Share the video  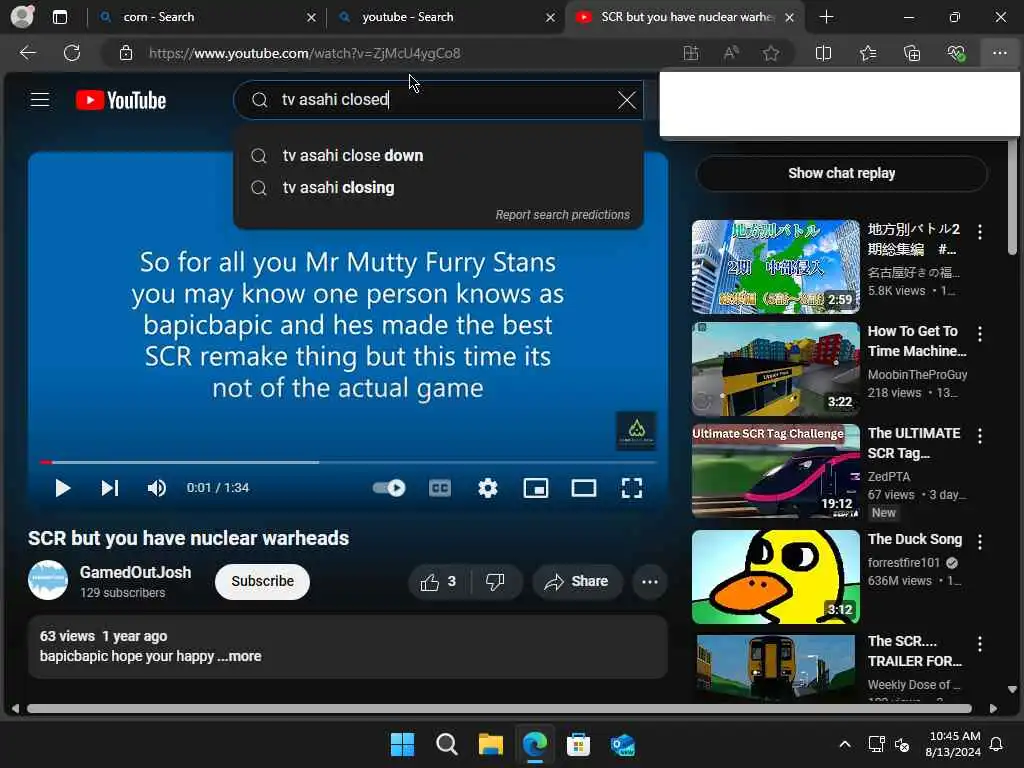click(x=577, y=581)
